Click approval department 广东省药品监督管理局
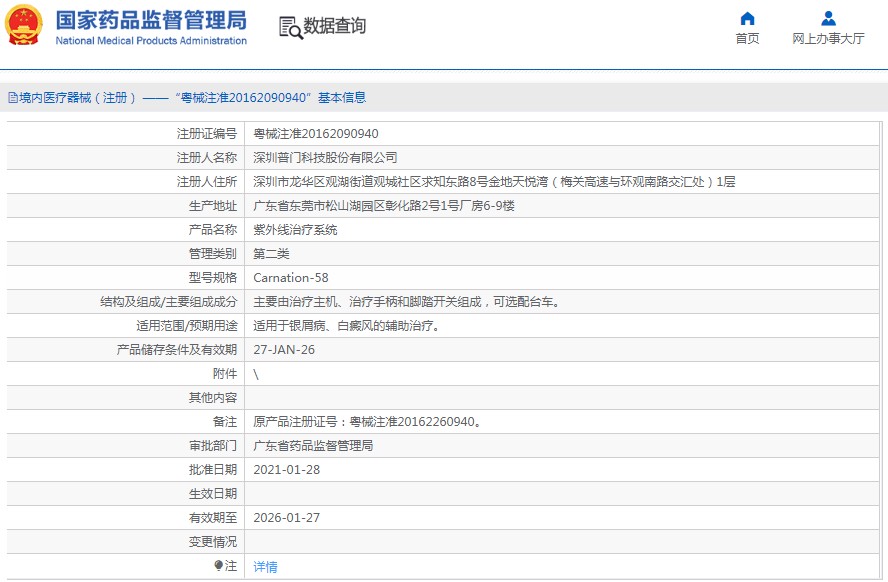This screenshot has height=582, width=888. (x=313, y=446)
